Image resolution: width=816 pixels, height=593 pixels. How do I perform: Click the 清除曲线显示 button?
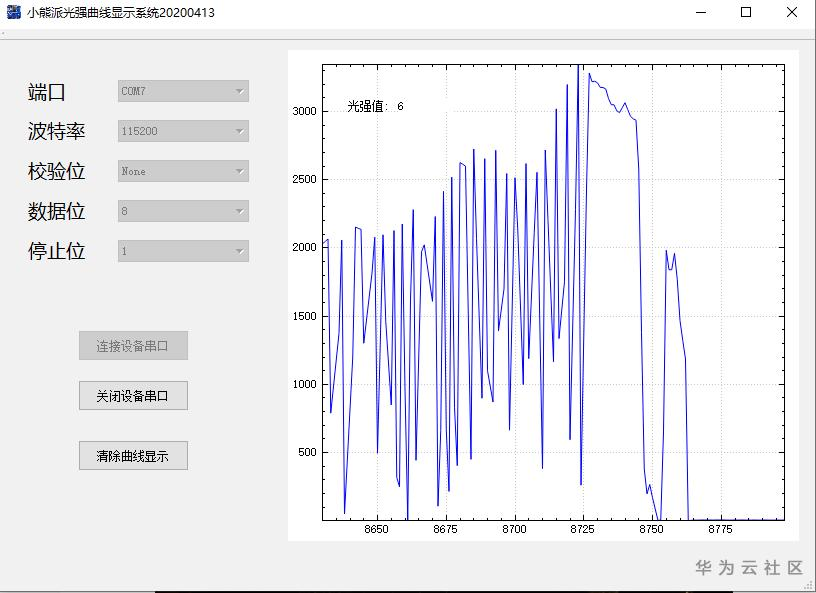[133, 456]
